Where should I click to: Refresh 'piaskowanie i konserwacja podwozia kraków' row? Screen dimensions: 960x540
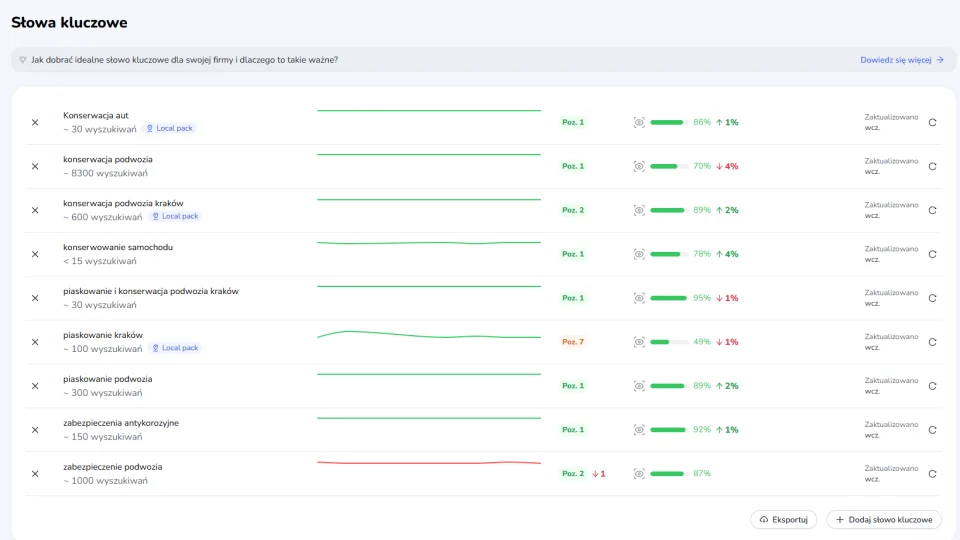click(932, 298)
